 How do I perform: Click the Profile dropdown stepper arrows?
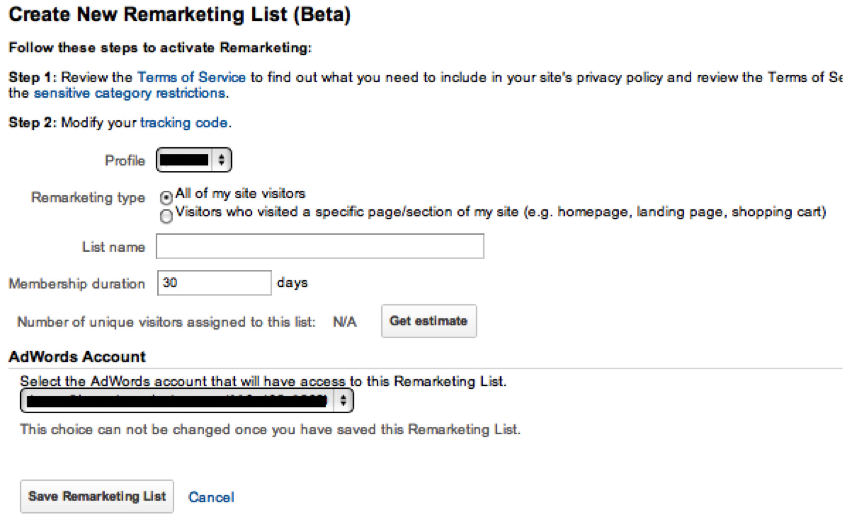pos(221,160)
